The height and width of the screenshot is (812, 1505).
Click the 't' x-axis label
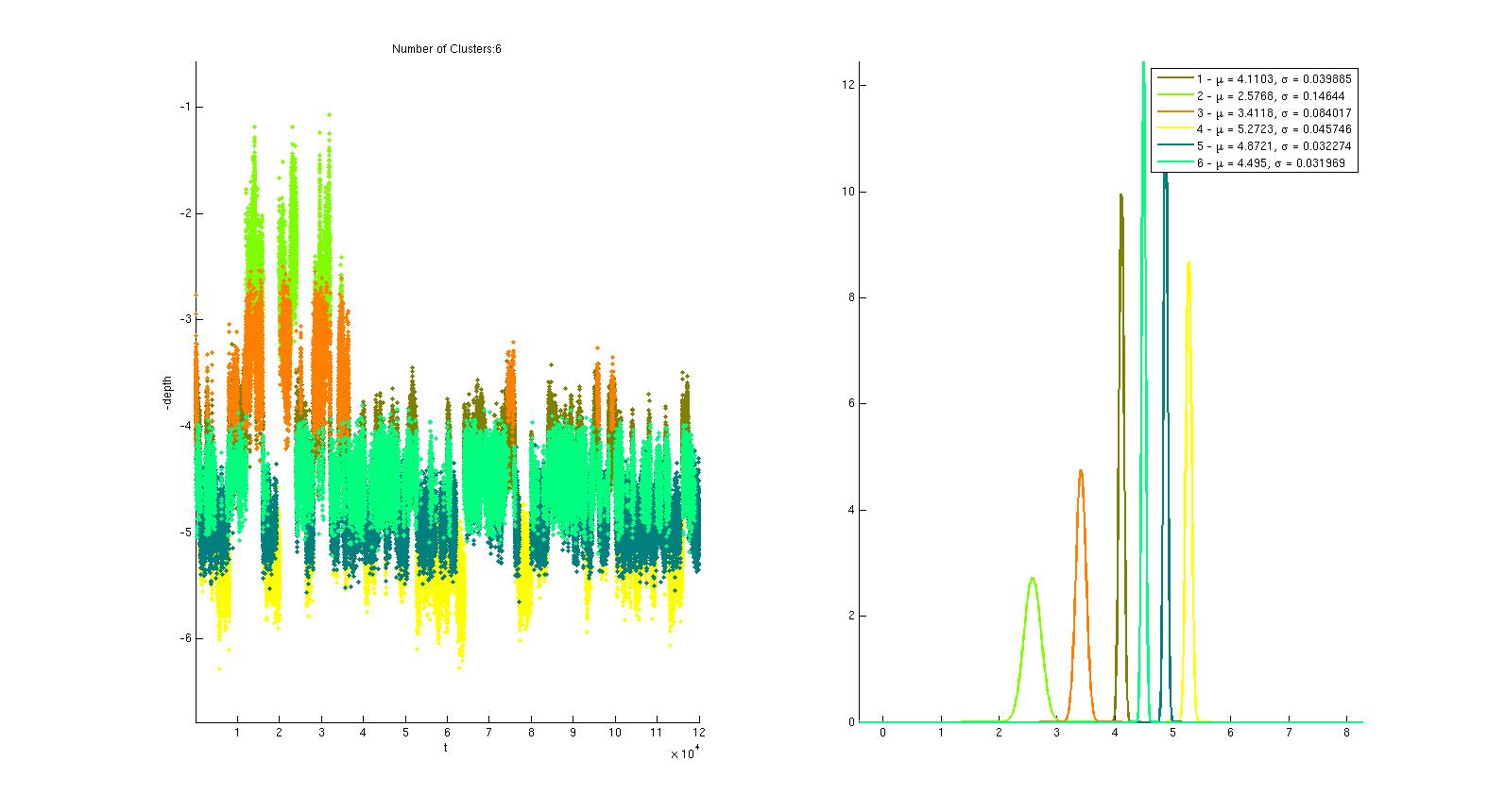(x=446, y=747)
